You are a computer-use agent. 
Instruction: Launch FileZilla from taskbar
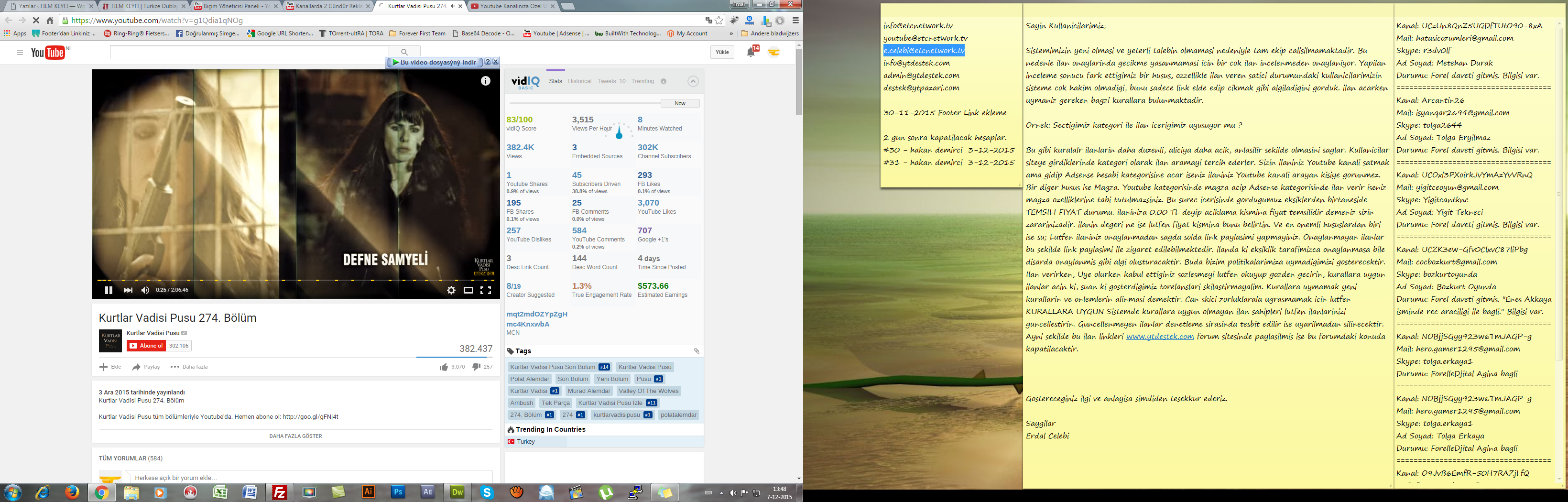(x=279, y=493)
